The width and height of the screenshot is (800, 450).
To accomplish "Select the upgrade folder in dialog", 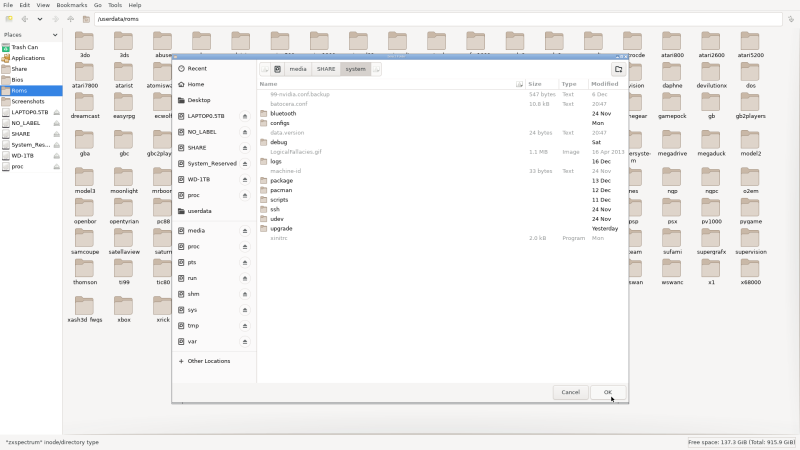I will (442, 229).
